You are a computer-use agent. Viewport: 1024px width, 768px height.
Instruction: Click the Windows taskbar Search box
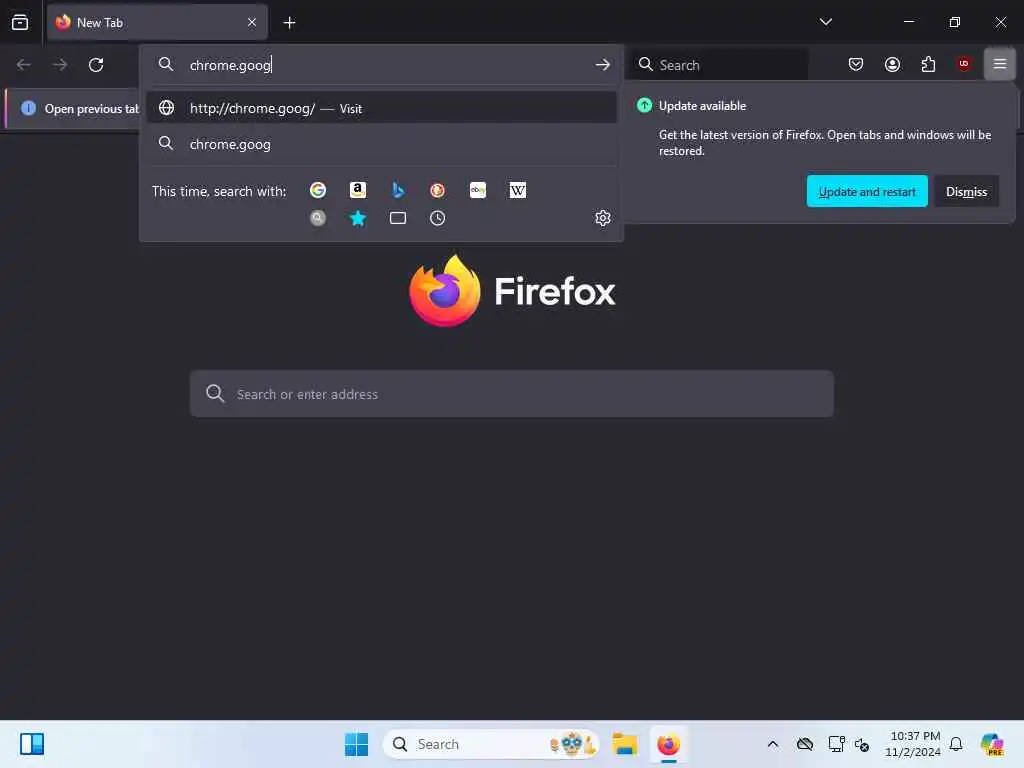[491, 744]
